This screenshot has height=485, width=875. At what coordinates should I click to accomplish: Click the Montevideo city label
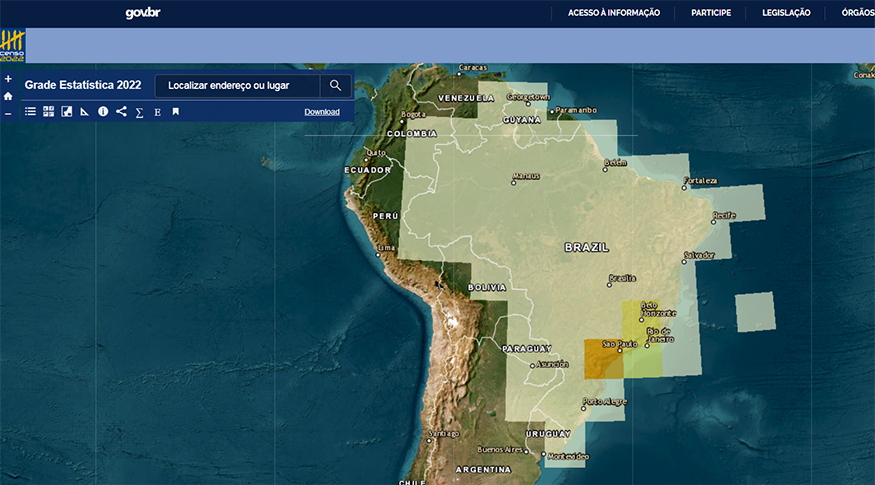click(x=568, y=456)
